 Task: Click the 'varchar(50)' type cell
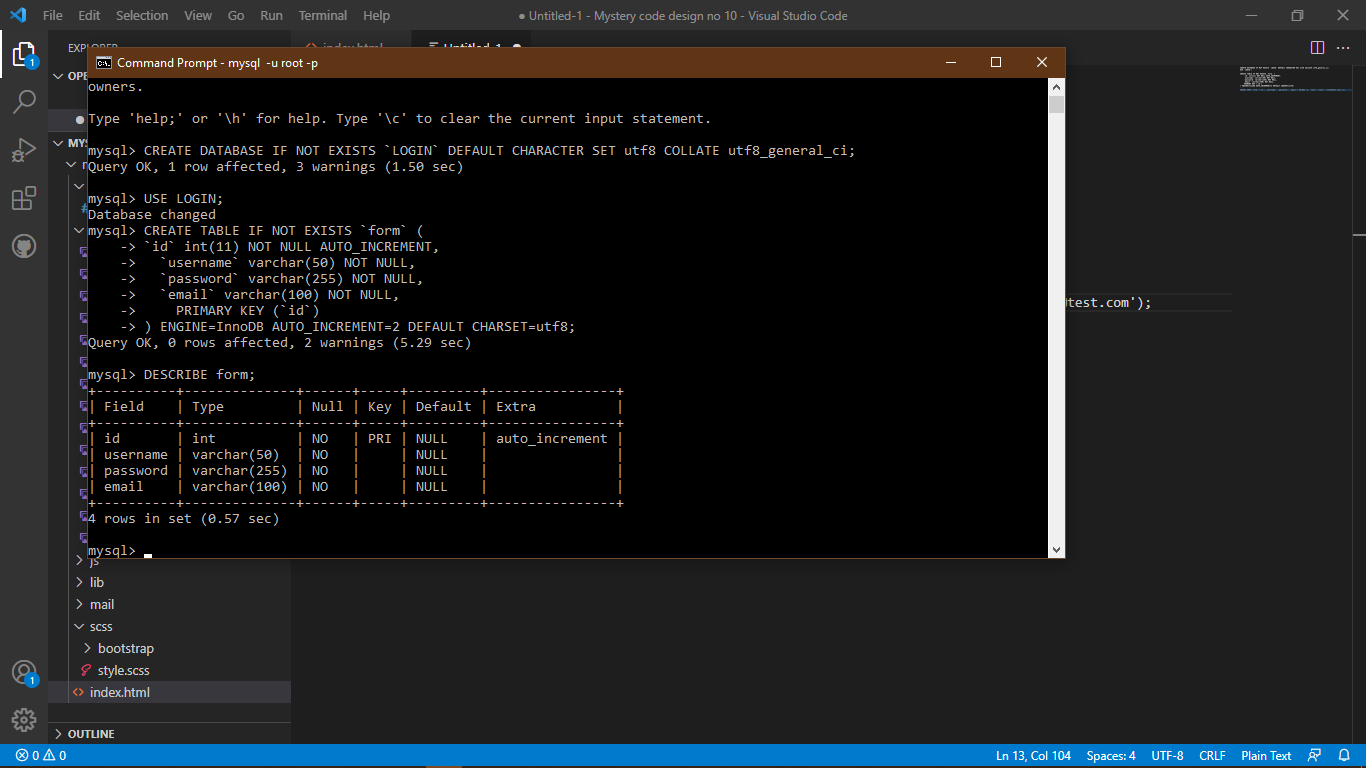pos(236,455)
